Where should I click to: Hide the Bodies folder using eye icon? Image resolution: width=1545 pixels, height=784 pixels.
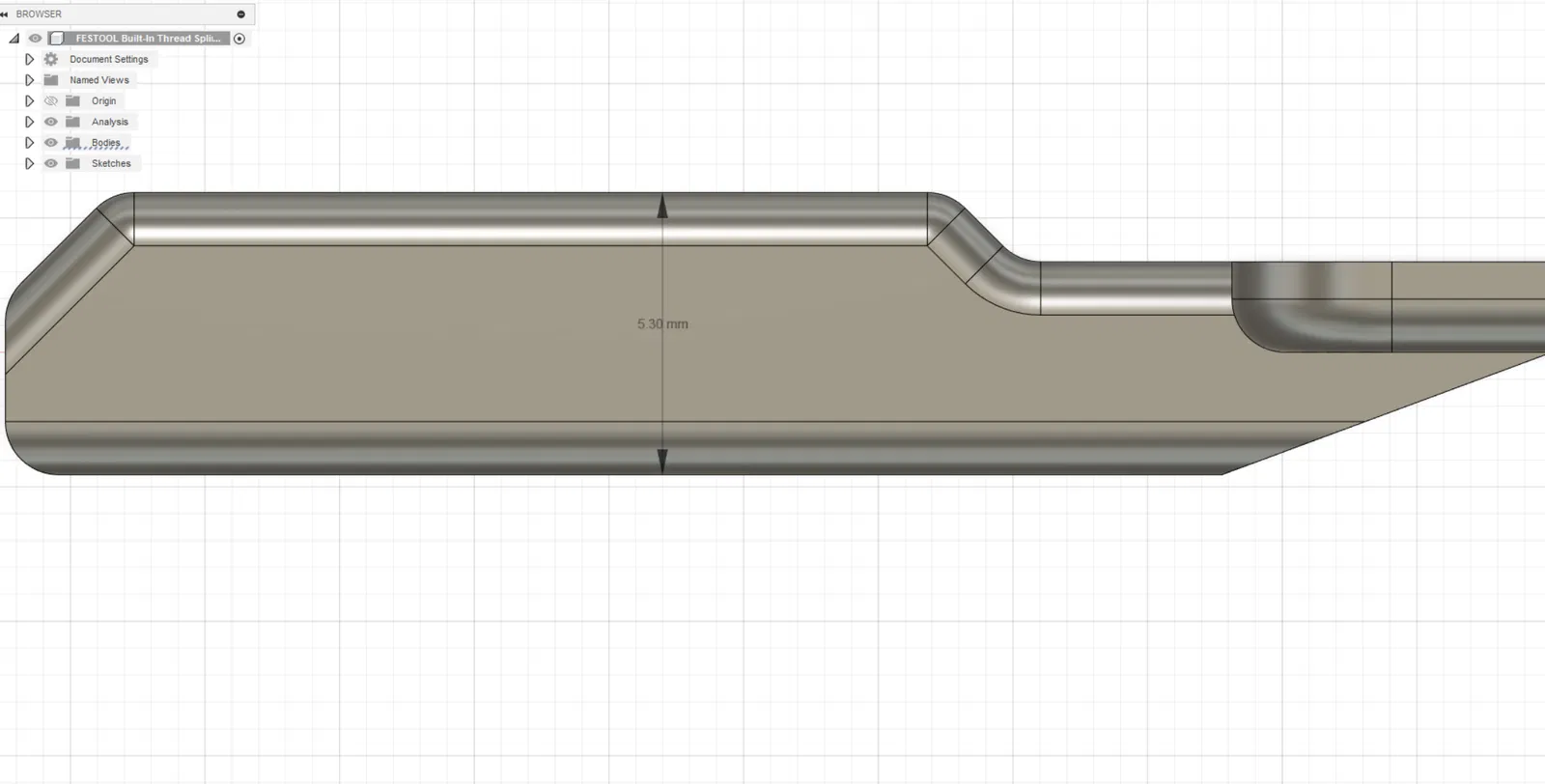(51, 143)
